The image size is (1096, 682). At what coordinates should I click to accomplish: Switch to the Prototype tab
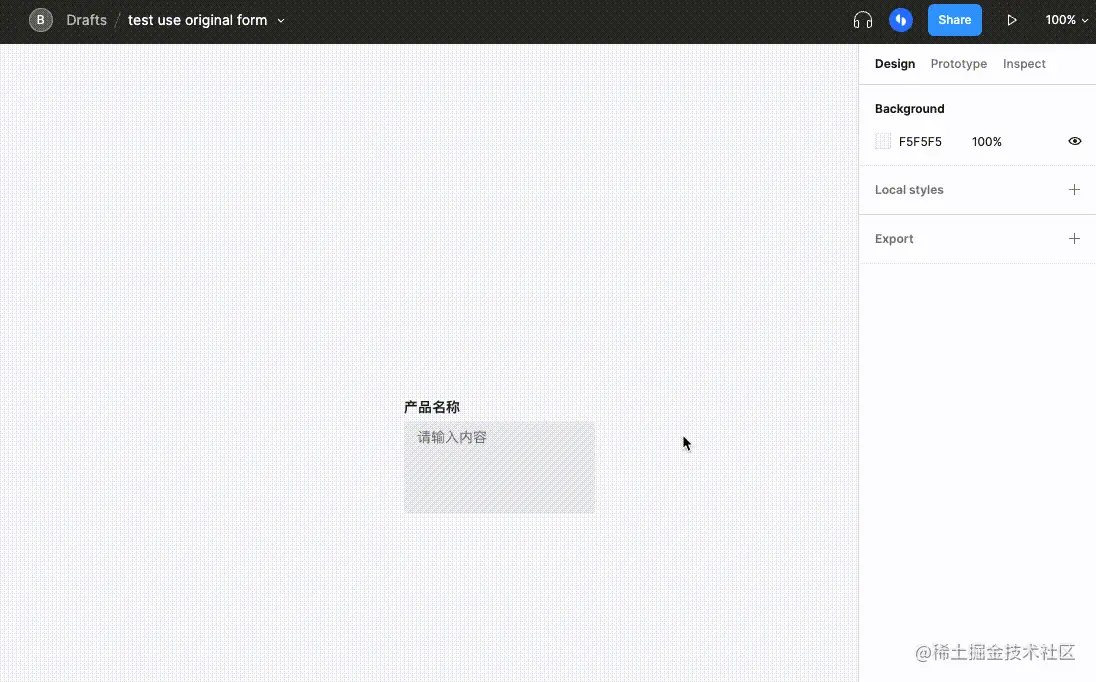(x=958, y=64)
